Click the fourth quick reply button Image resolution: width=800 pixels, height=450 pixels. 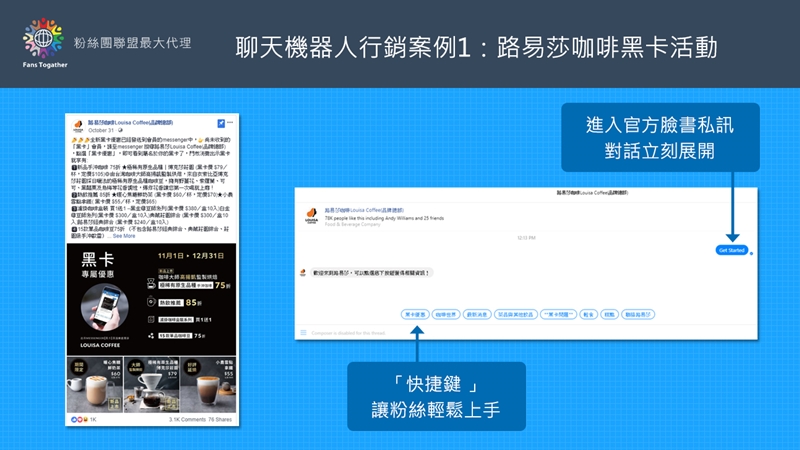pos(515,314)
